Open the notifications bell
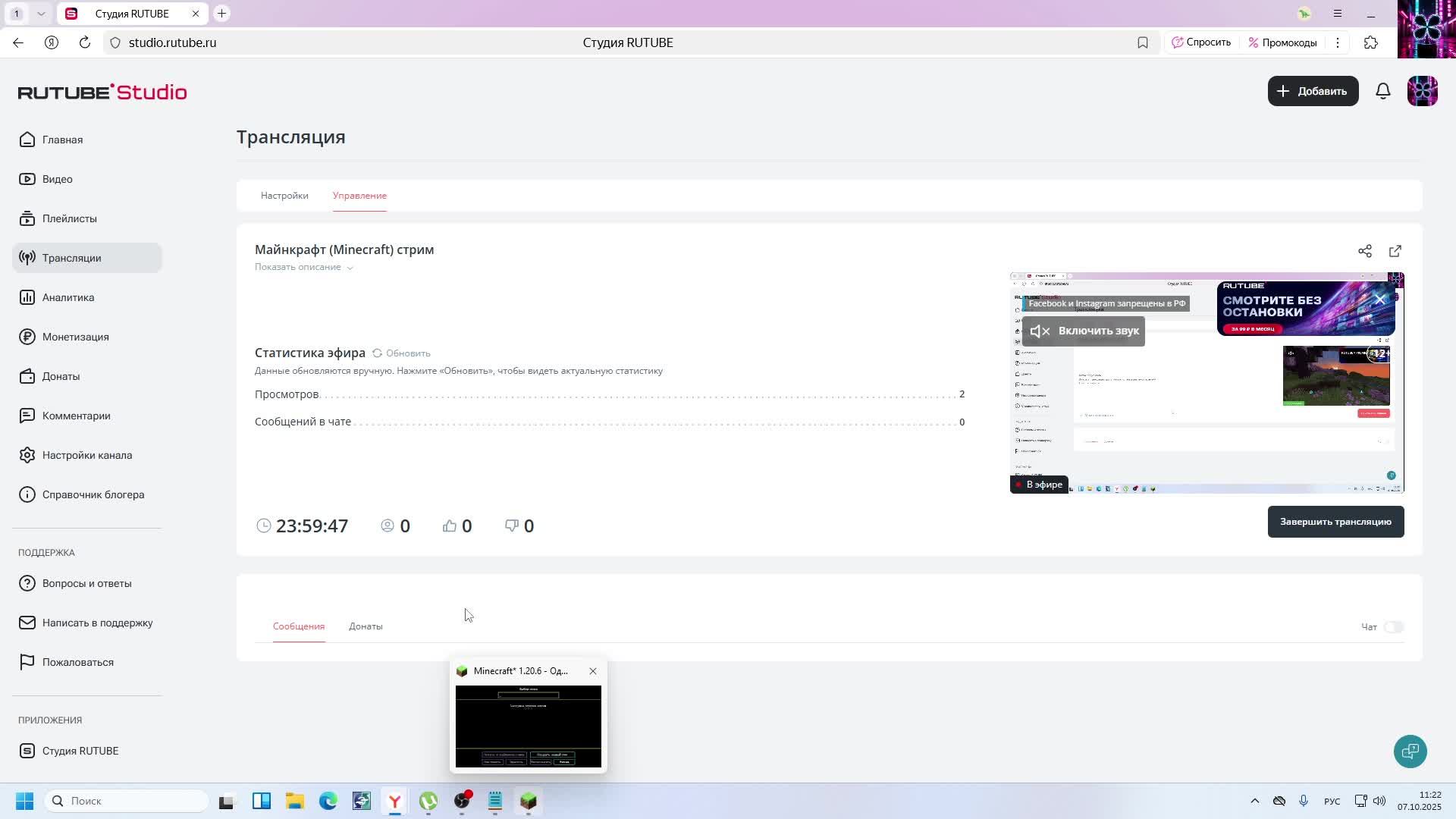This screenshot has width=1456, height=819. coord(1383,91)
